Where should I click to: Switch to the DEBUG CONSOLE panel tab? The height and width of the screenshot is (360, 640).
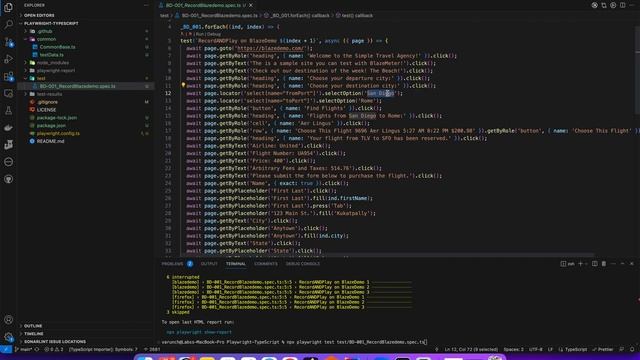point(302,264)
